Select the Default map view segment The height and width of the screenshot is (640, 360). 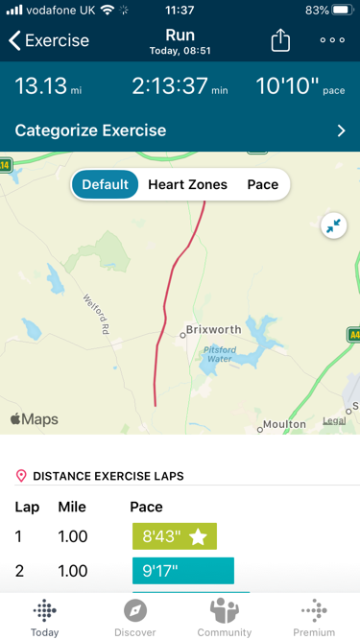point(105,184)
